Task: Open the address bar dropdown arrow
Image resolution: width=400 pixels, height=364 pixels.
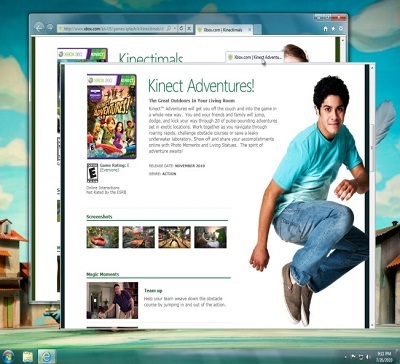Action: tap(175, 29)
